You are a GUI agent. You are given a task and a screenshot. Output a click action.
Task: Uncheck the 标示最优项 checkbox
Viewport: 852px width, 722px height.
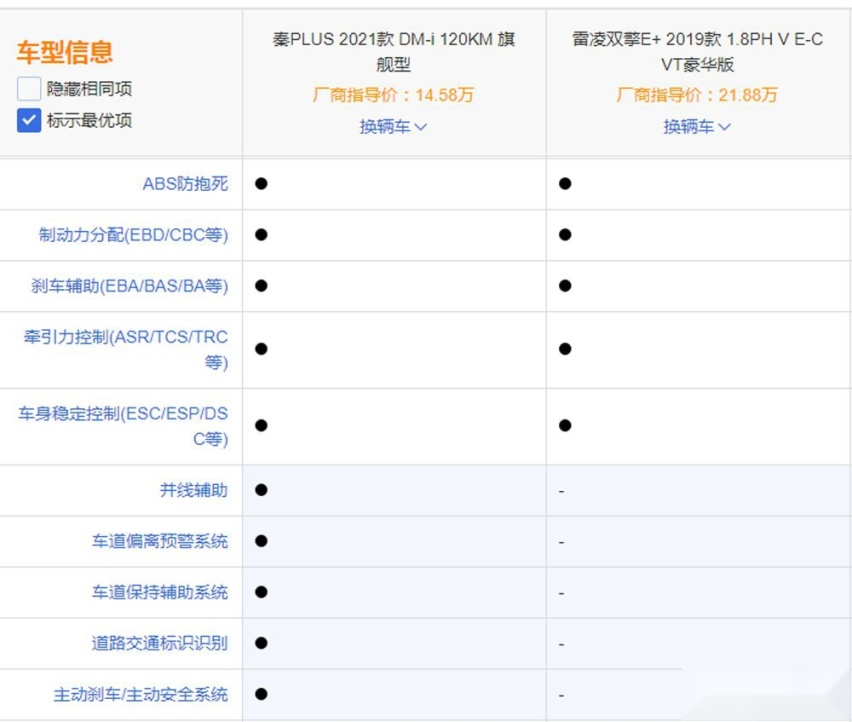pos(29,121)
